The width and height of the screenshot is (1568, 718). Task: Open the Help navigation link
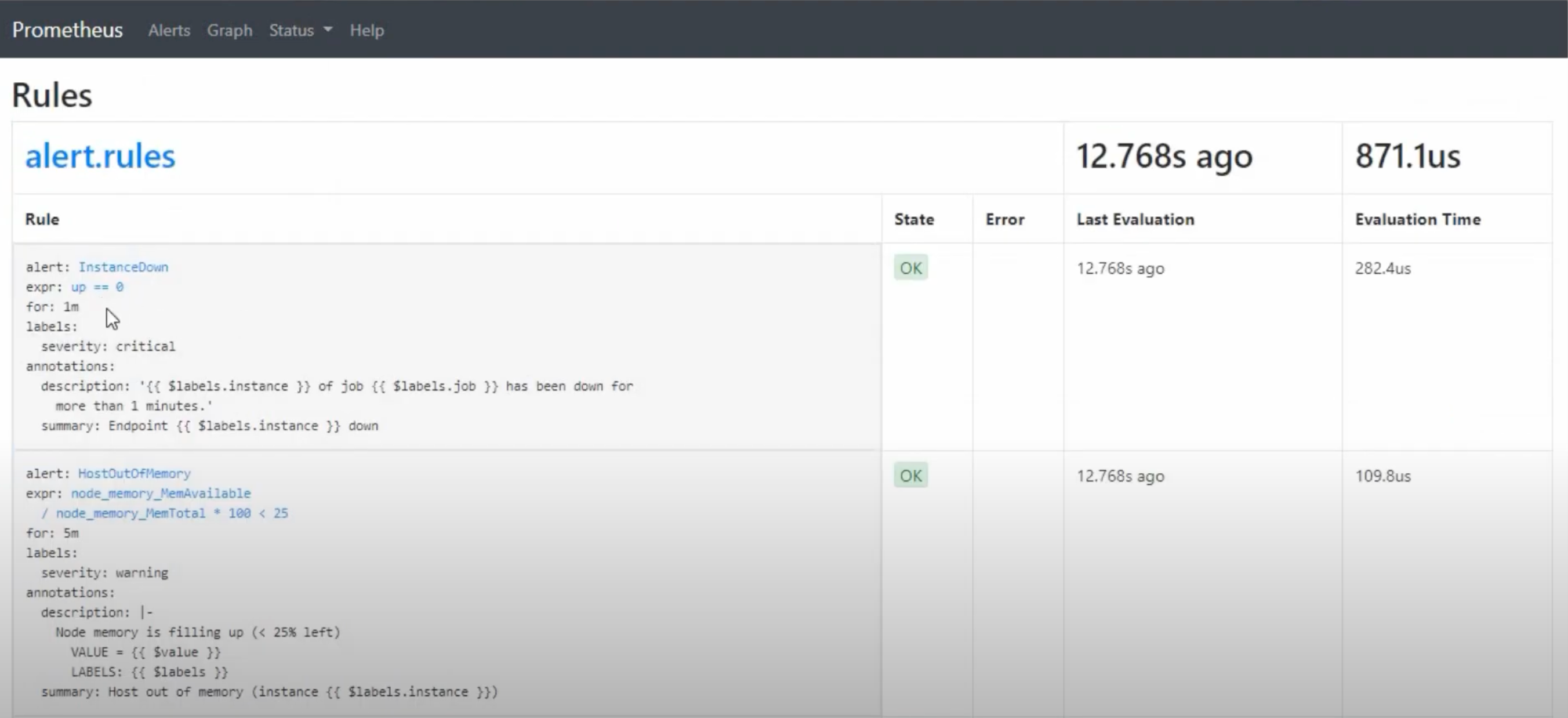(366, 30)
